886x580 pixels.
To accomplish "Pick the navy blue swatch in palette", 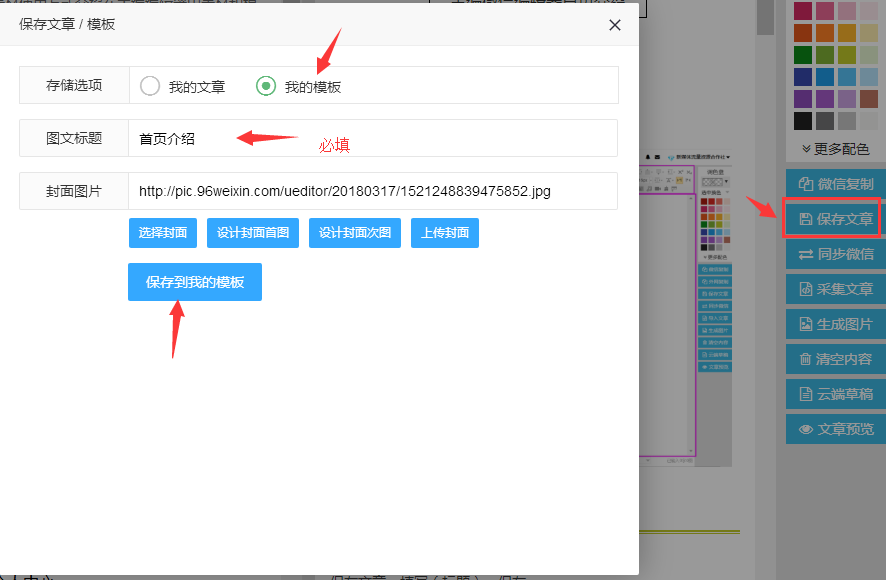I will click(x=802, y=77).
